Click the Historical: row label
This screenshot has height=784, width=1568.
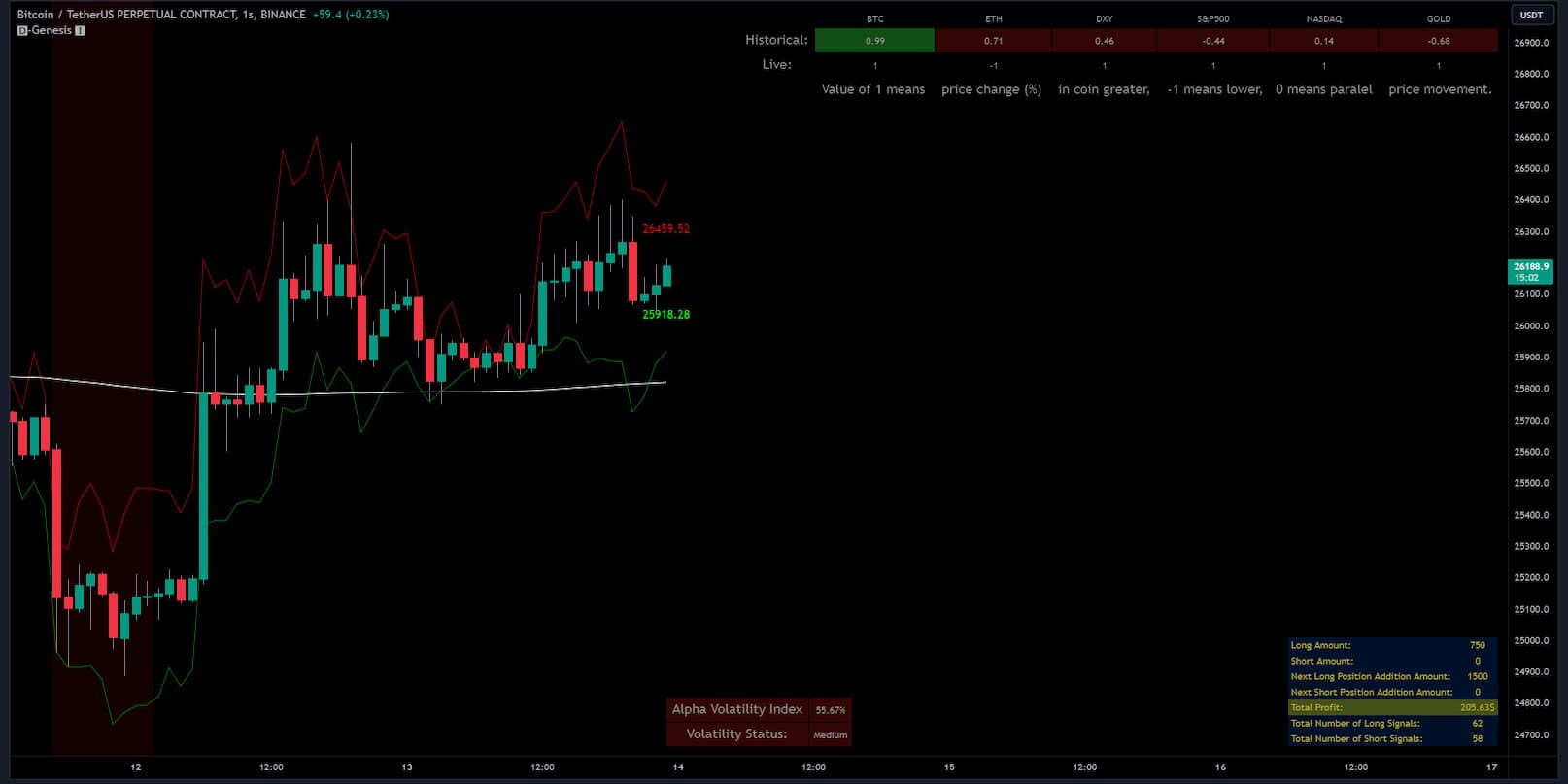[x=776, y=40]
